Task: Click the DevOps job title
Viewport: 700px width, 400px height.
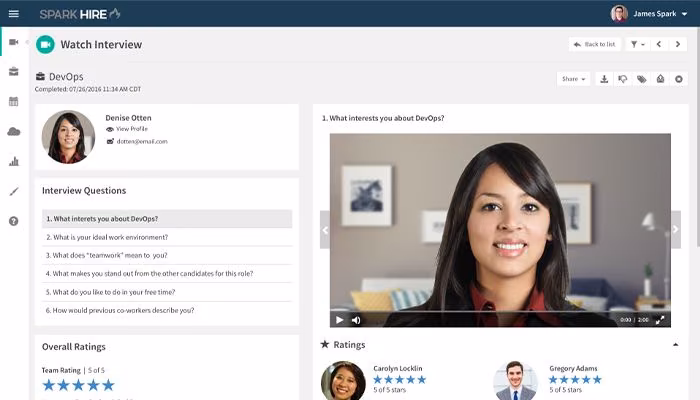Action: pos(66,77)
